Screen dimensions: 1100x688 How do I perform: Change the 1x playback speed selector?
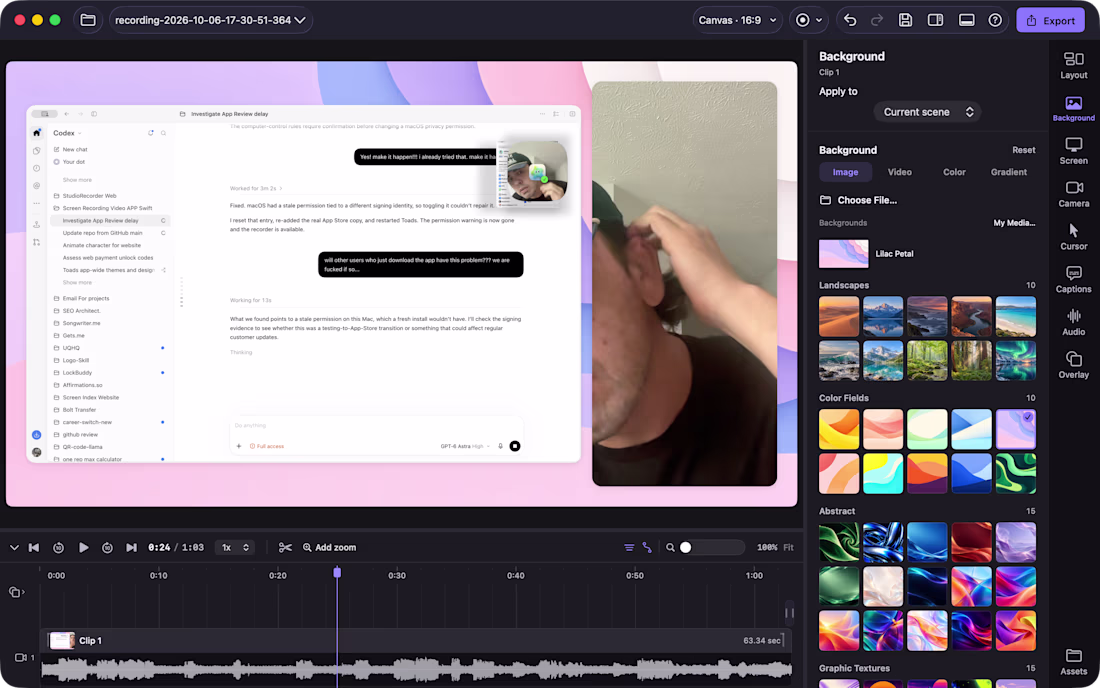pyautogui.click(x=236, y=548)
